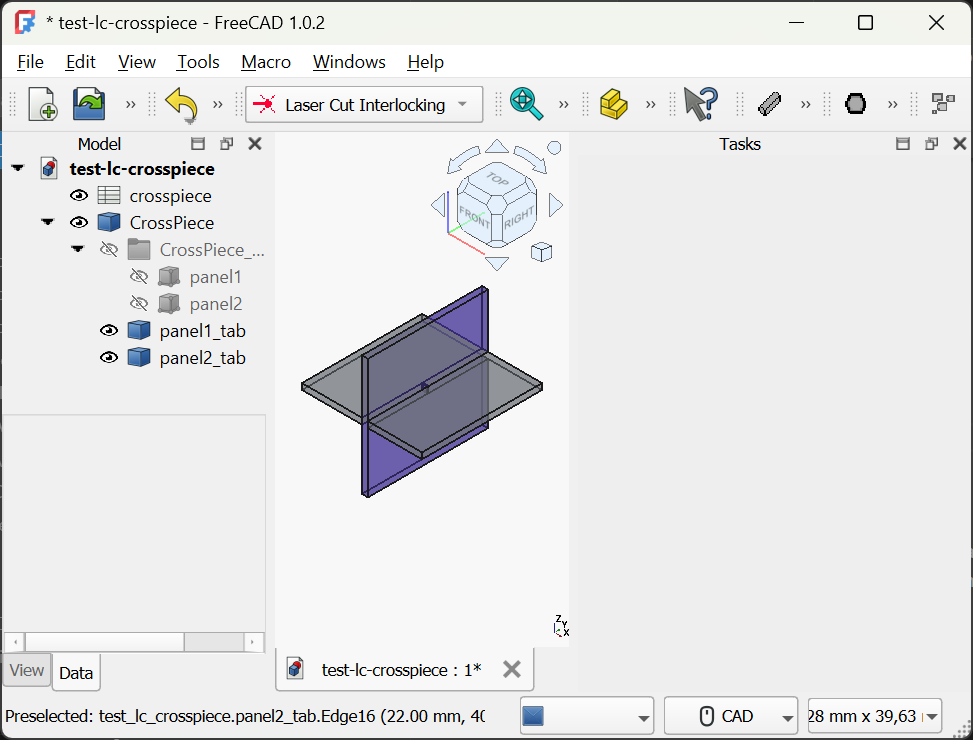
Task: Open the Tools menu
Action: coord(198,62)
